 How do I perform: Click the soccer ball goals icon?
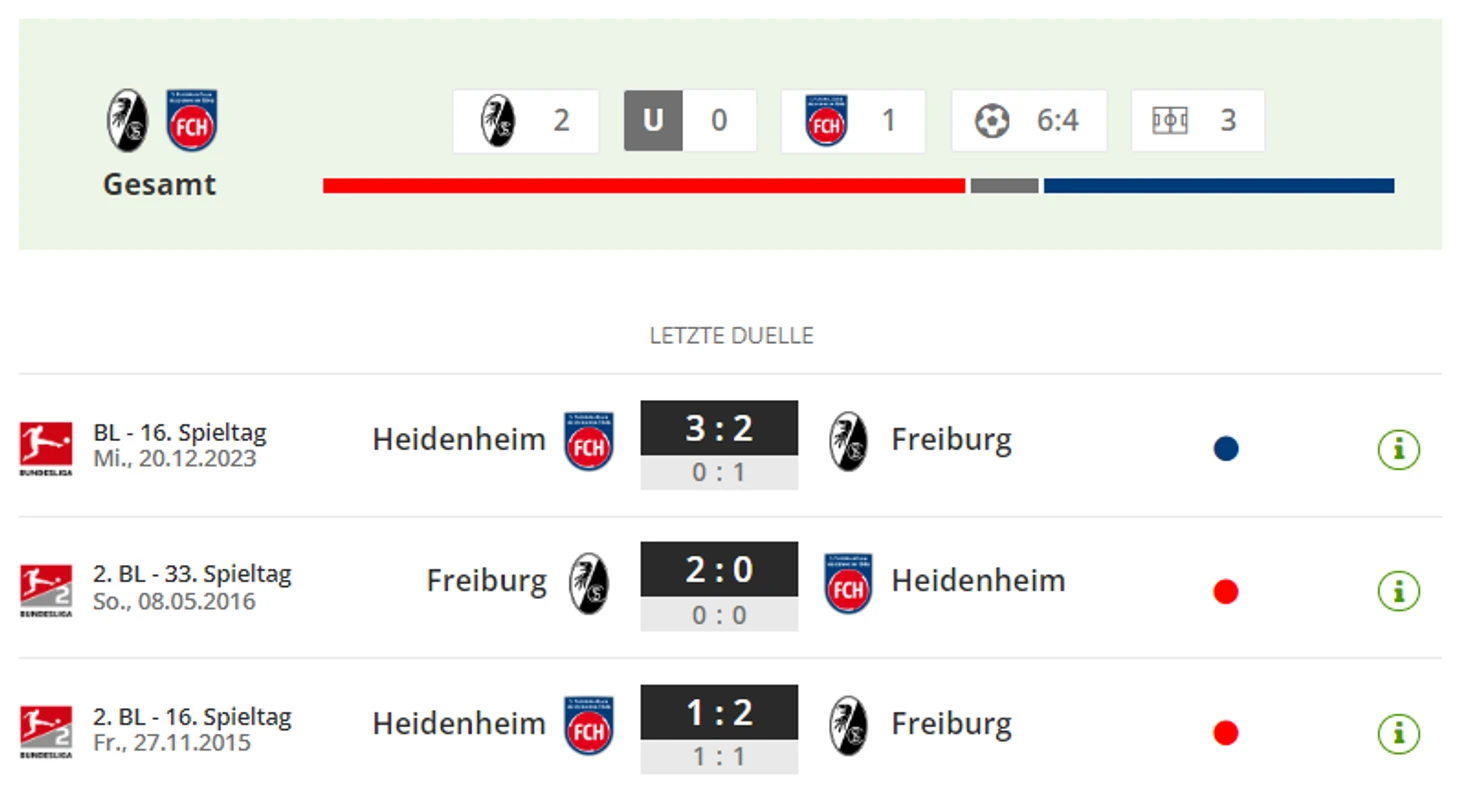[992, 121]
